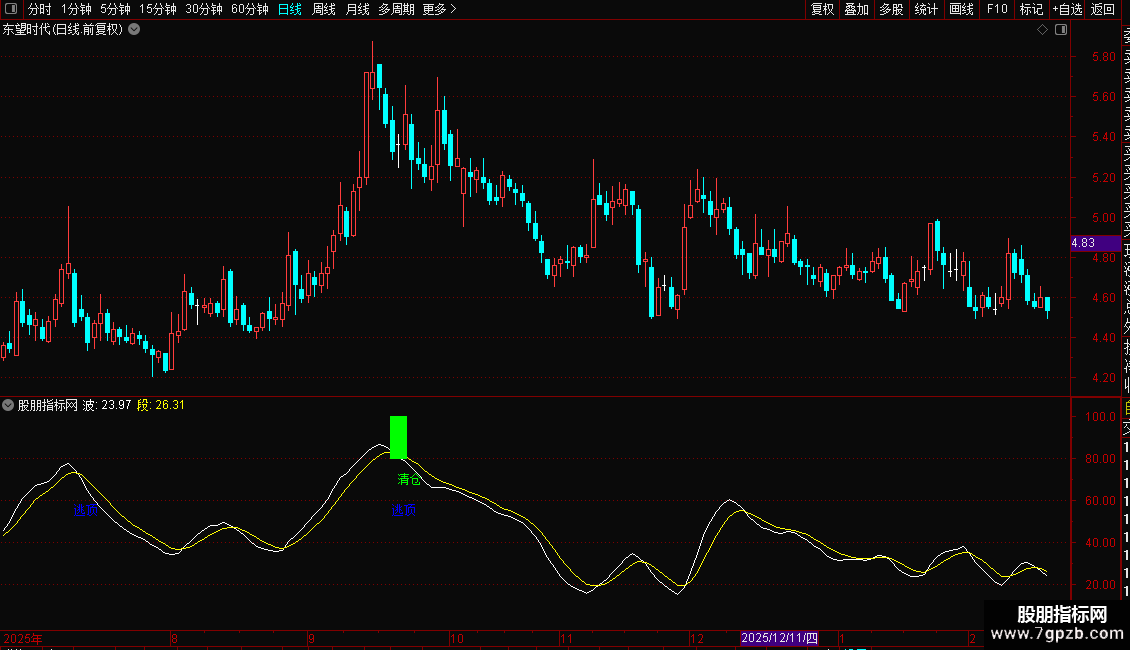Switch to 日线 daily chart
The width and height of the screenshot is (1130, 650).
[x=290, y=9]
